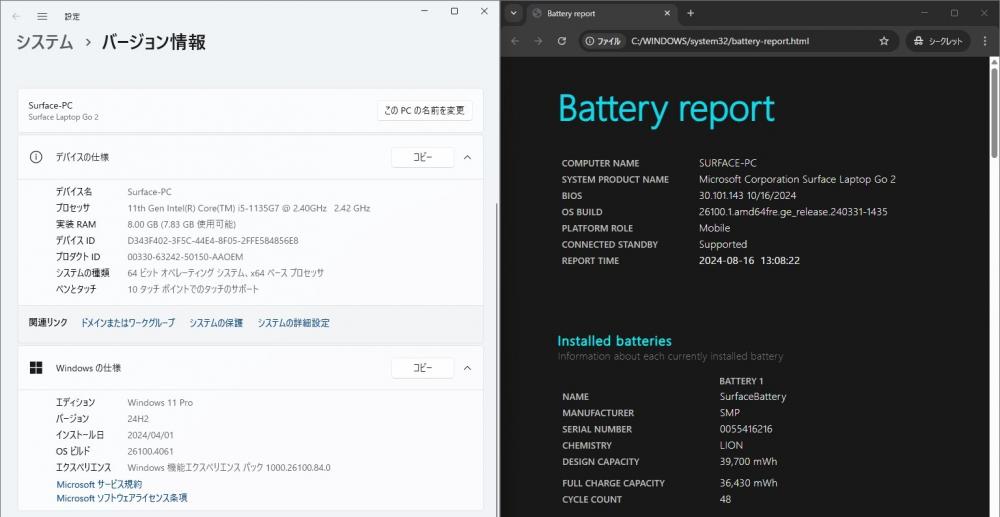
Task: Copy the デバイスの仕様 section
Action: (x=422, y=157)
